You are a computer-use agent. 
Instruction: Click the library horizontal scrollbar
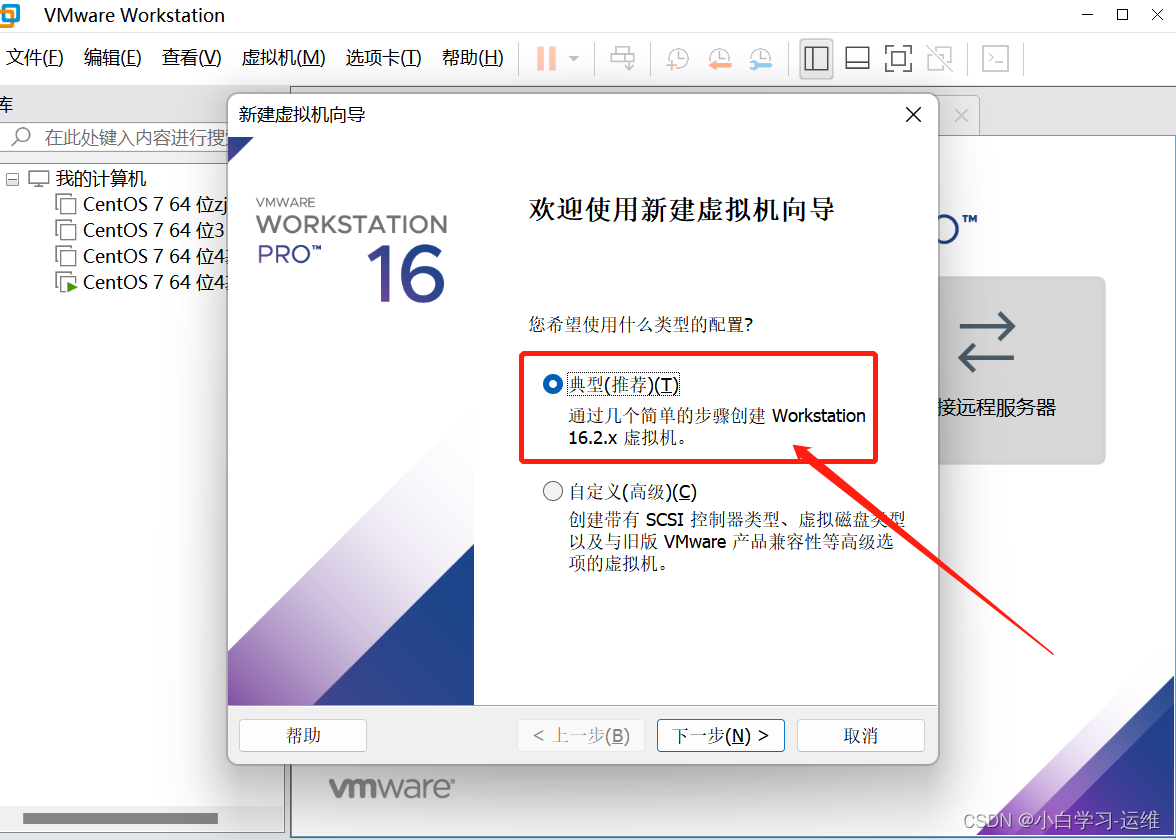(120, 818)
